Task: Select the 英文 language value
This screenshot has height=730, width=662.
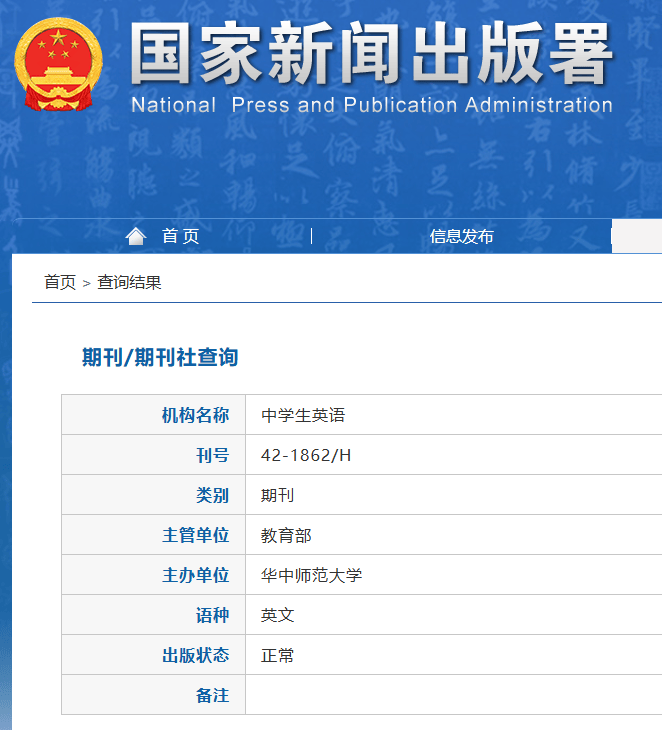Action: click(277, 615)
